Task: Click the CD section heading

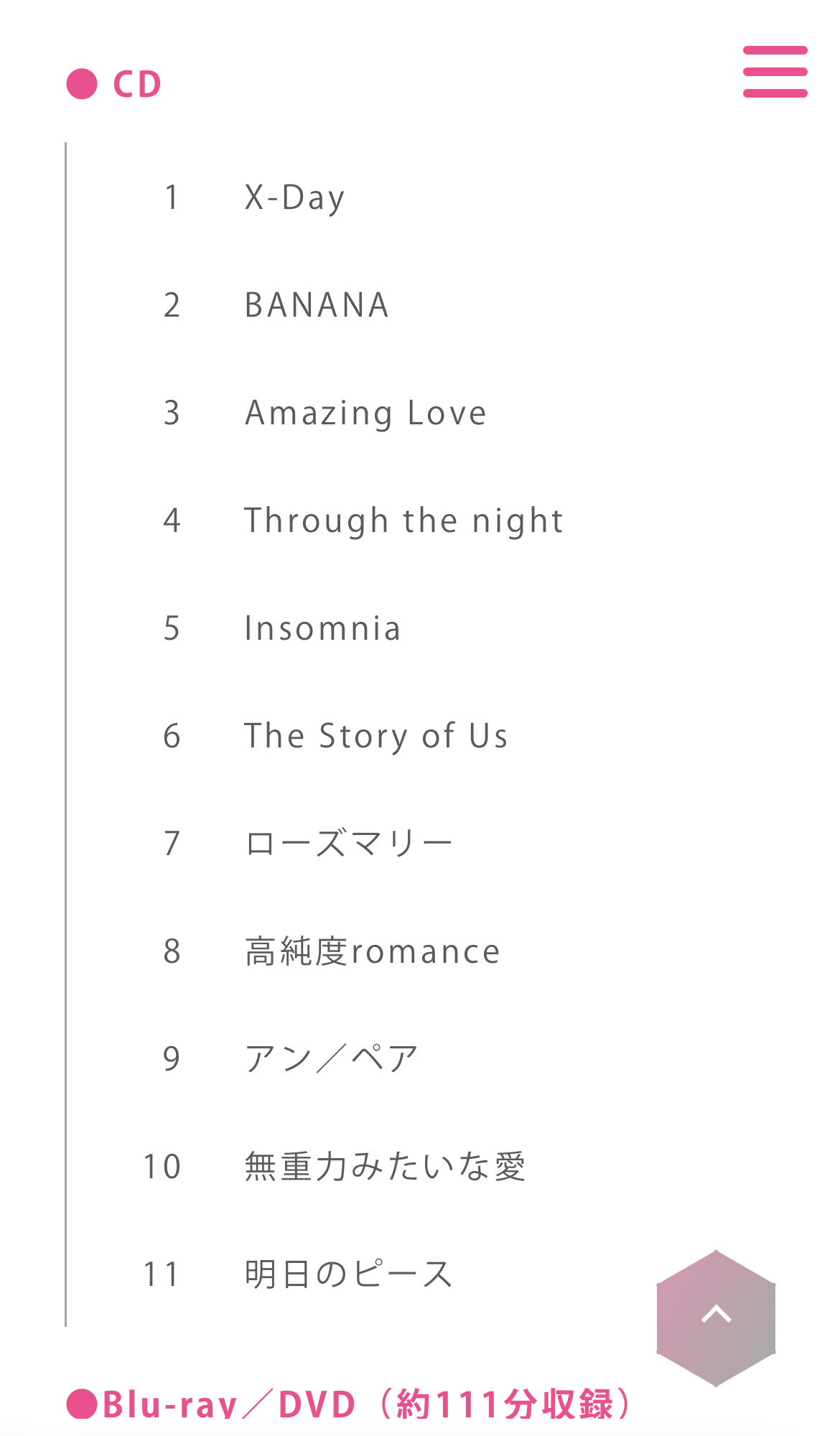Action: 137,84
